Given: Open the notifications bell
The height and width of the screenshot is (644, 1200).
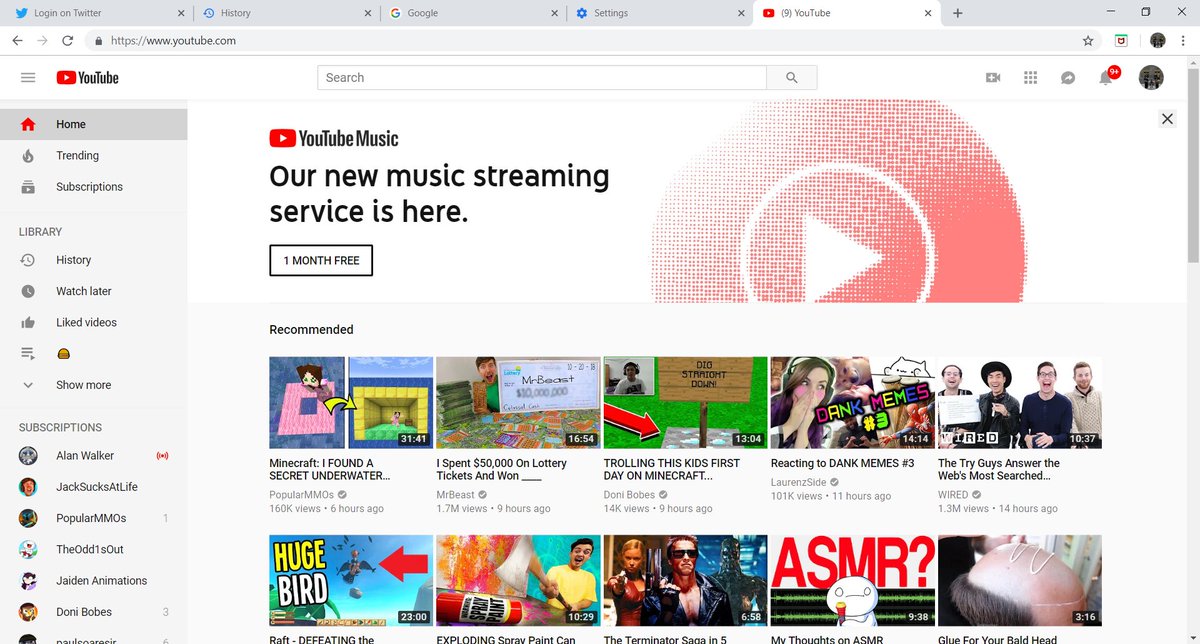Looking at the screenshot, I should pos(1107,76).
